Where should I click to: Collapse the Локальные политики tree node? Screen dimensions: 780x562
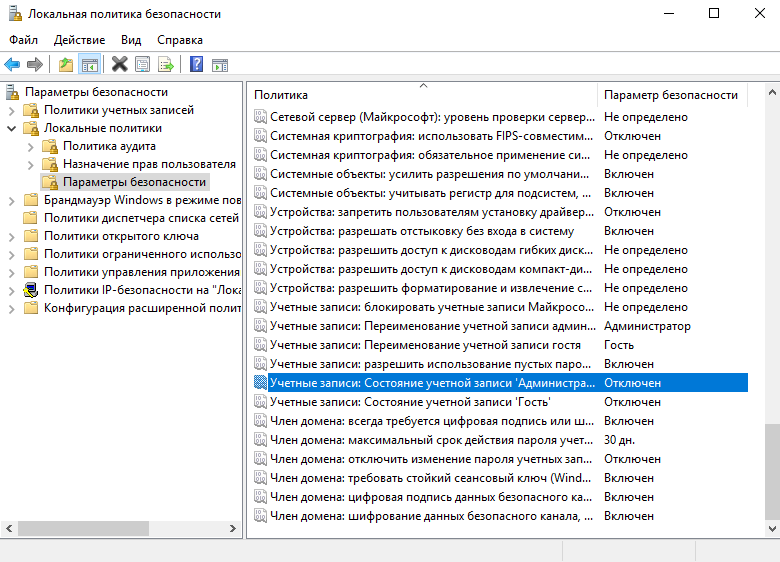click(x=12, y=128)
